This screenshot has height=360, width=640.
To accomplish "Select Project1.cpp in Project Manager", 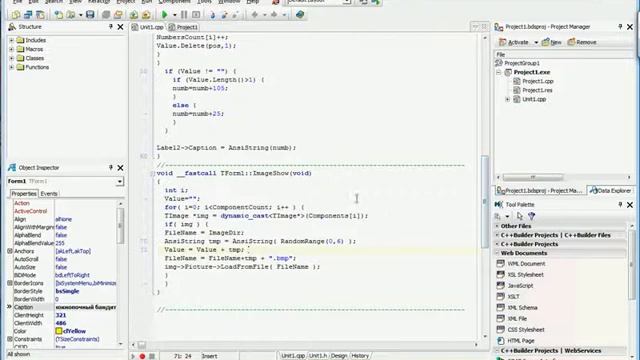I will (x=538, y=81).
